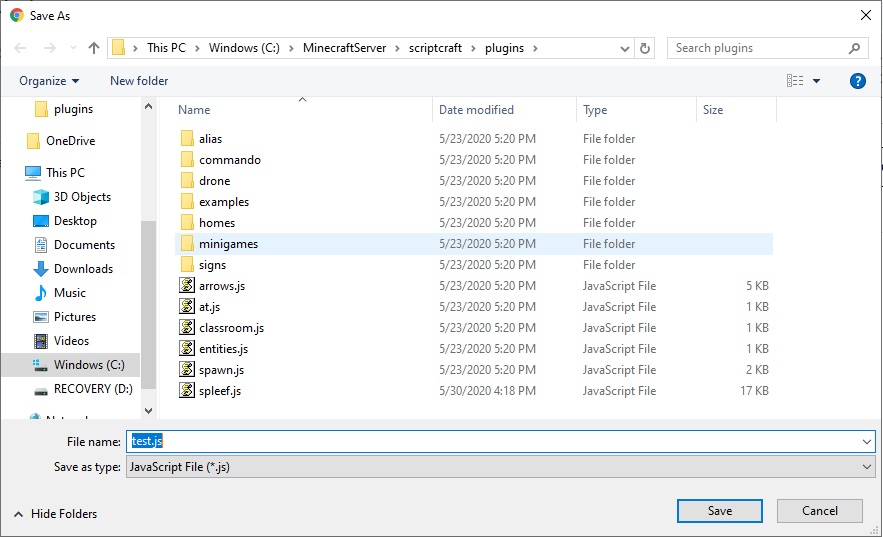Select the entities.js file
The height and width of the screenshot is (537, 883).
(x=224, y=349)
